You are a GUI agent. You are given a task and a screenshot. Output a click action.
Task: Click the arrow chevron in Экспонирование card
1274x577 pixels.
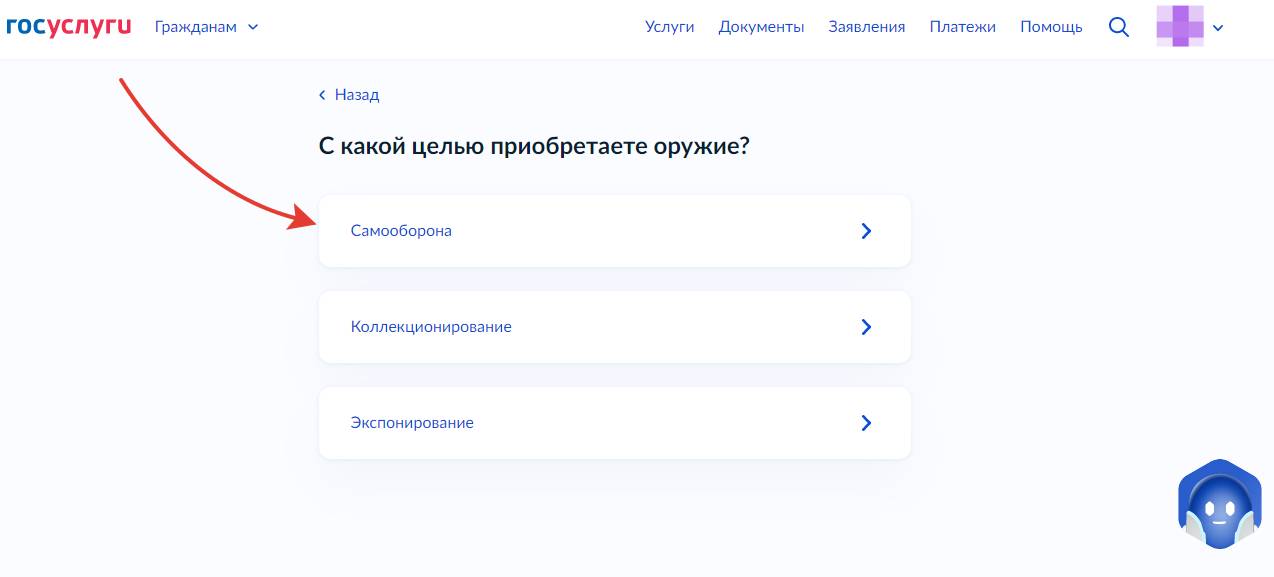pyautogui.click(x=866, y=423)
